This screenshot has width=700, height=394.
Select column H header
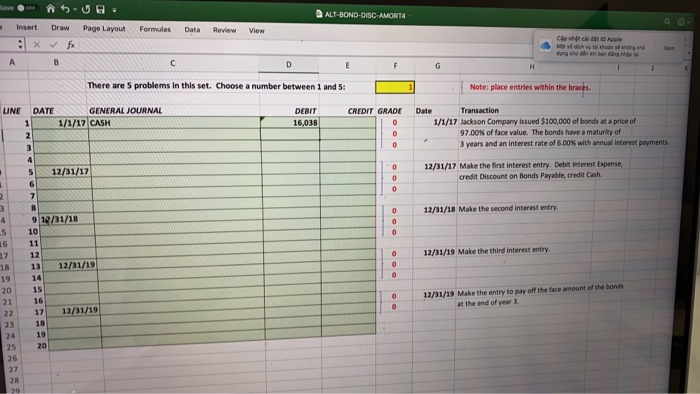point(532,67)
